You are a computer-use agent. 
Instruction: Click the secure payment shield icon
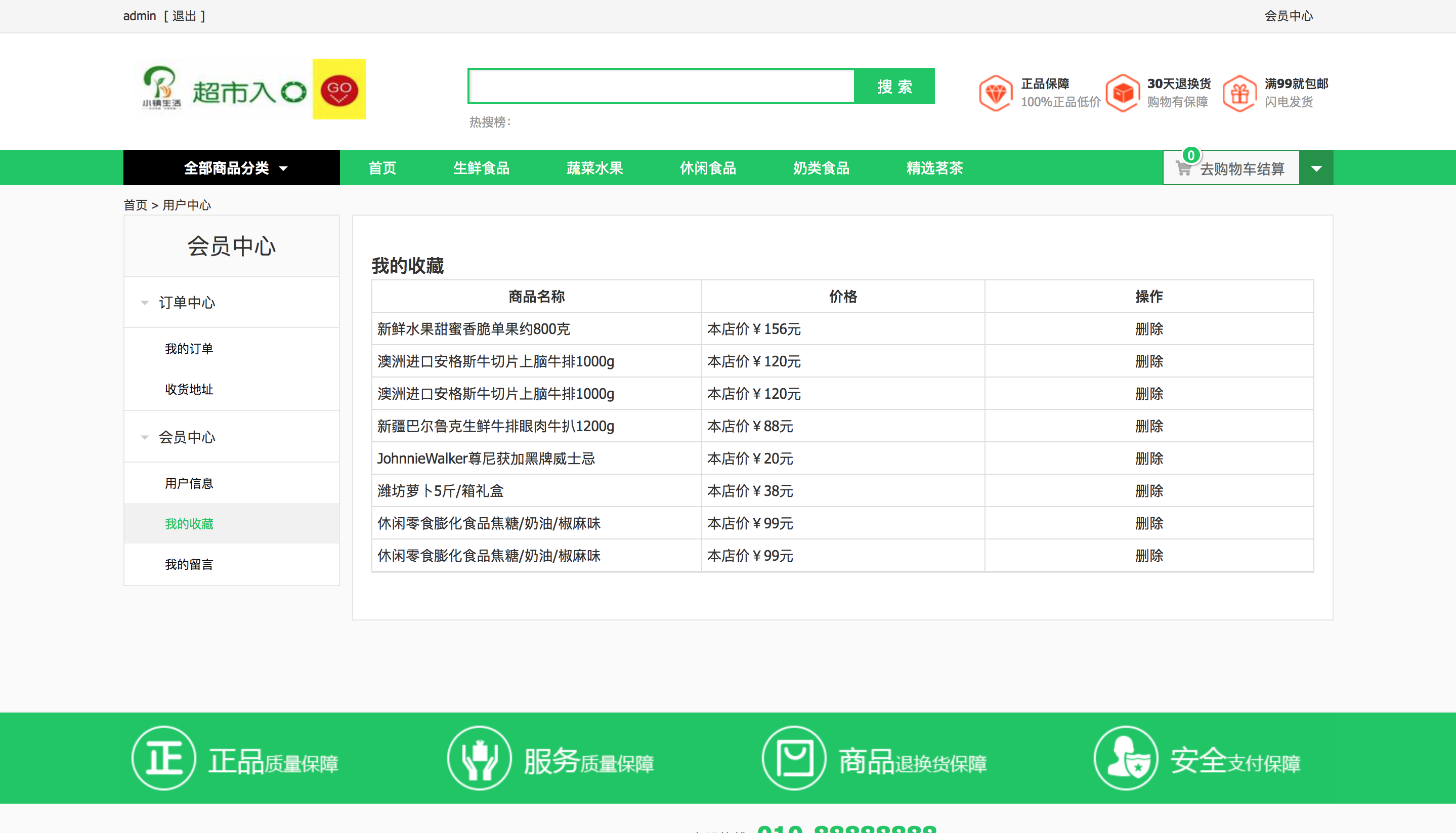tap(1126, 758)
